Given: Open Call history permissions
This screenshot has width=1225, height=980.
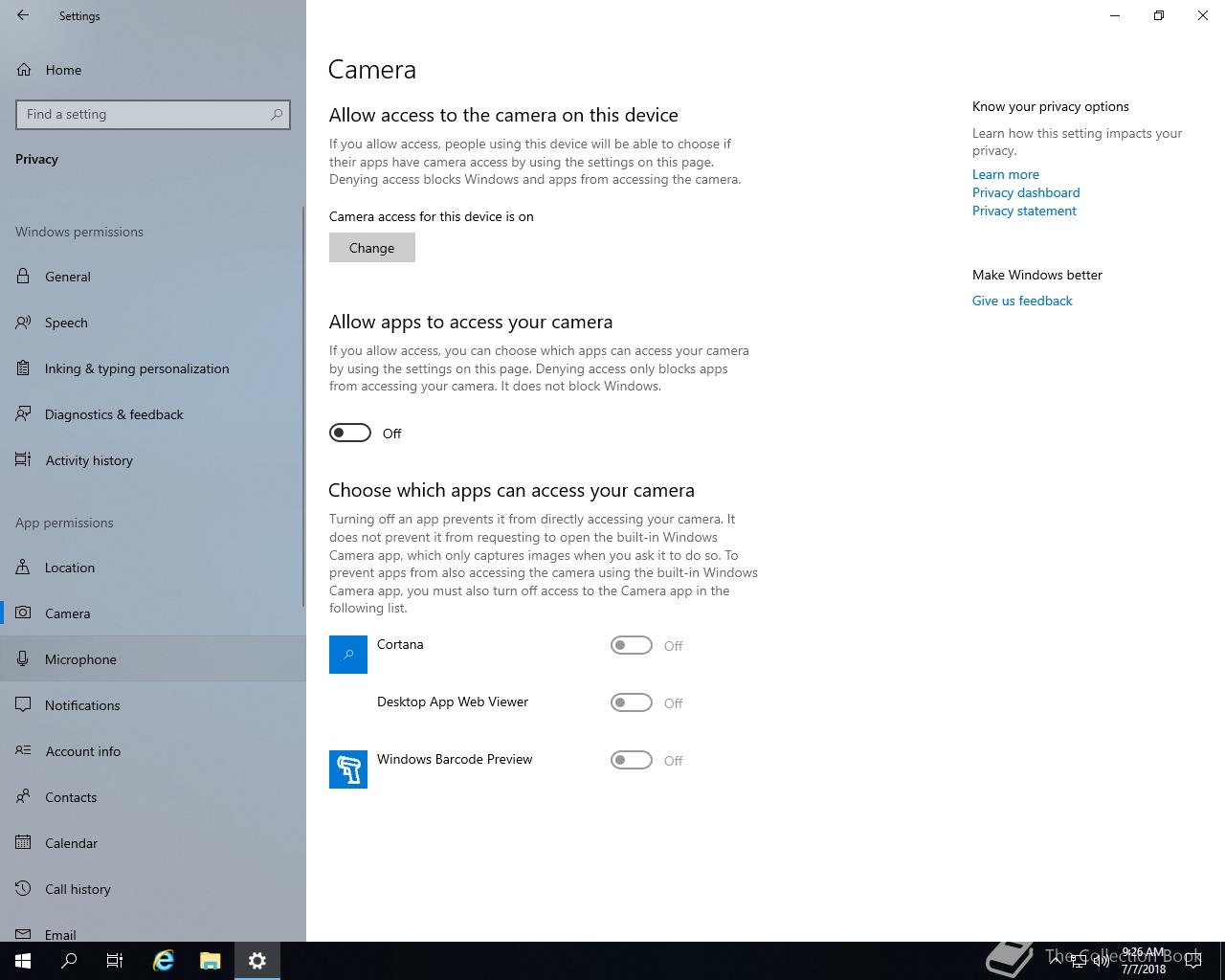Looking at the screenshot, I should pyautogui.click(x=153, y=889).
